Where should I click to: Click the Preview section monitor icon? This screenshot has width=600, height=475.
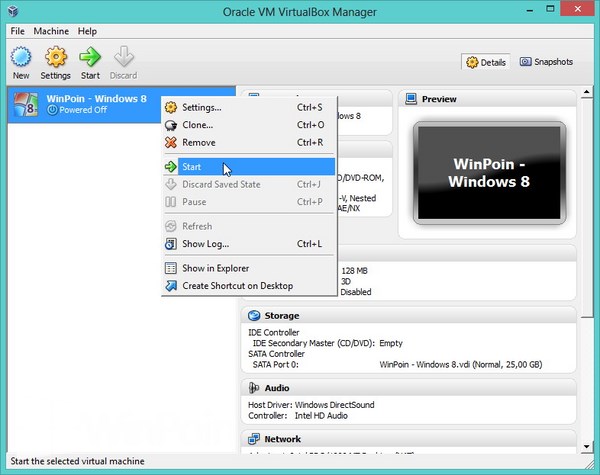click(411, 99)
